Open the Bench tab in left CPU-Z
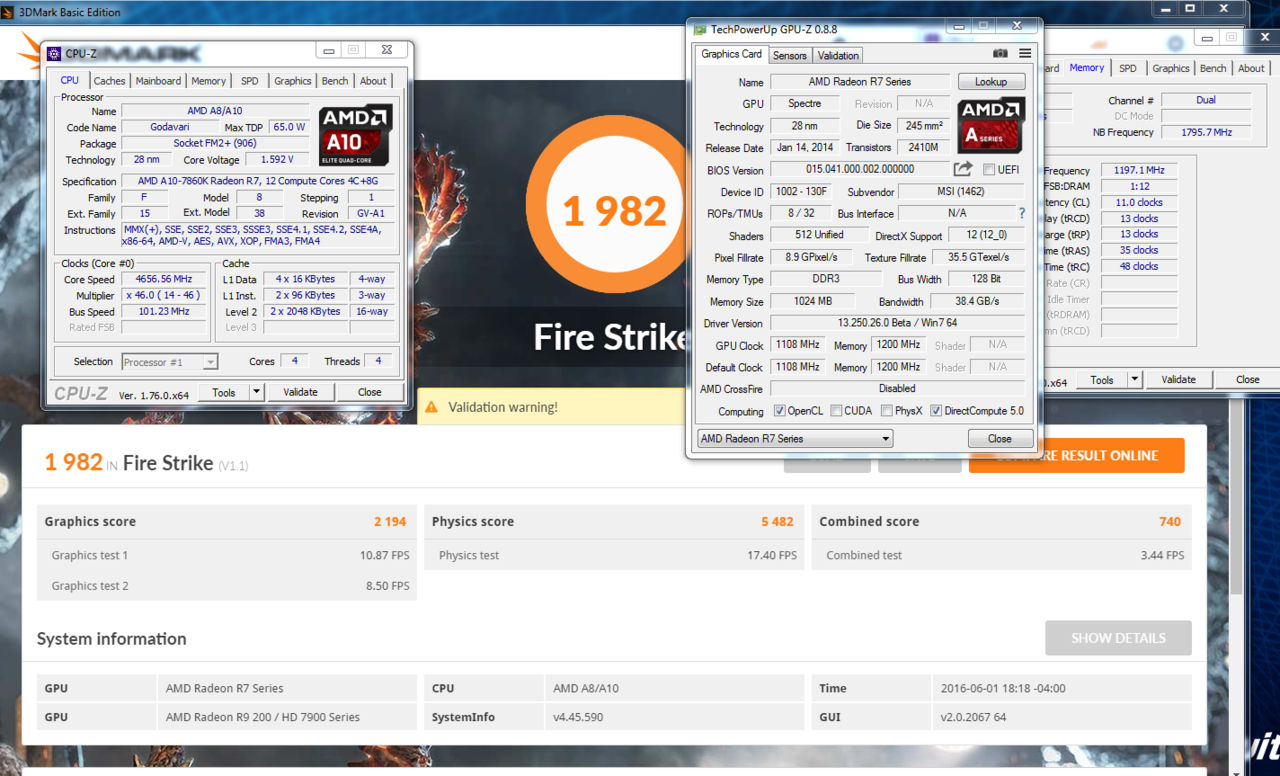The image size is (1280, 776). click(335, 81)
